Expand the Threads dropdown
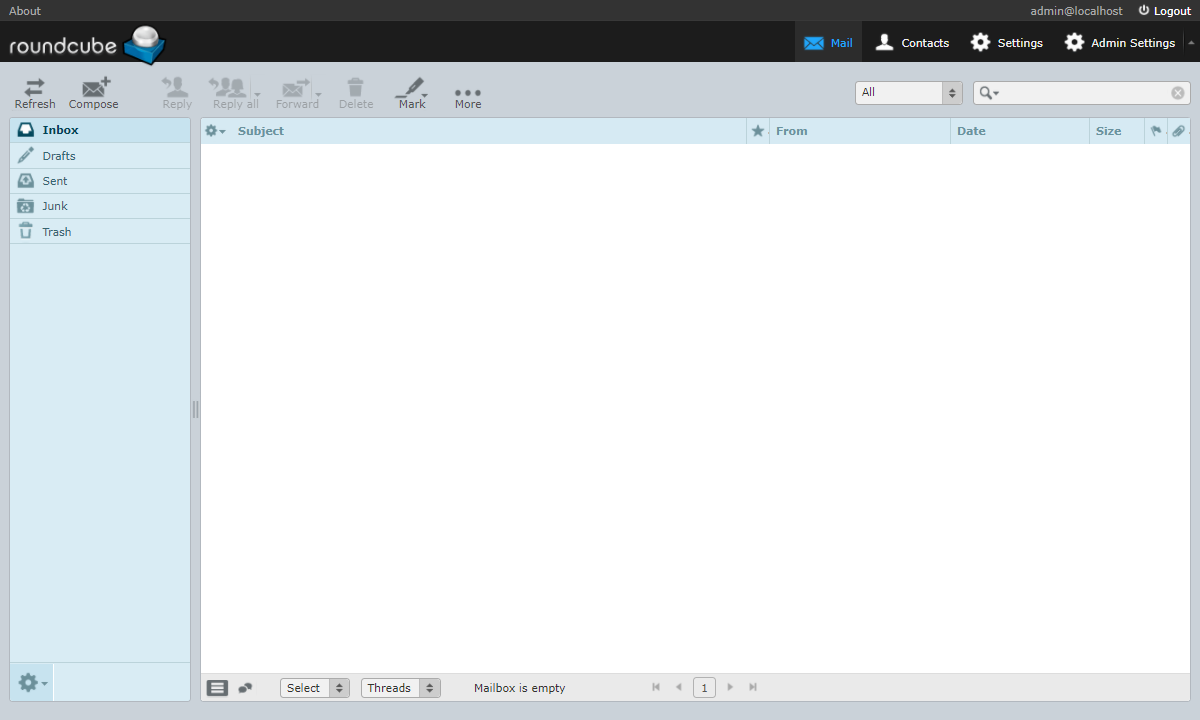This screenshot has width=1200, height=720. (x=400, y=688)
